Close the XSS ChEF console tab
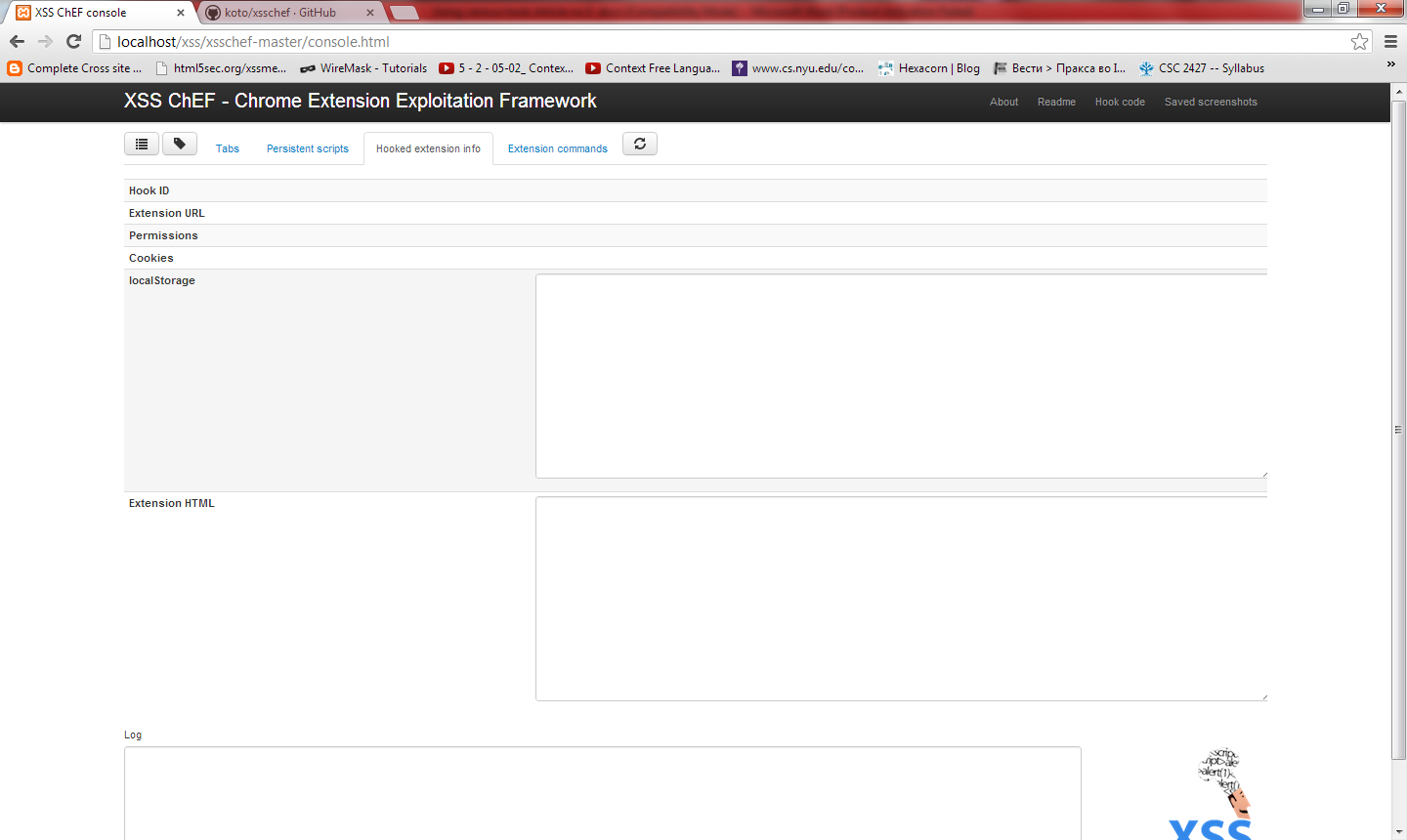1407x840 pixels. point(181,13)
